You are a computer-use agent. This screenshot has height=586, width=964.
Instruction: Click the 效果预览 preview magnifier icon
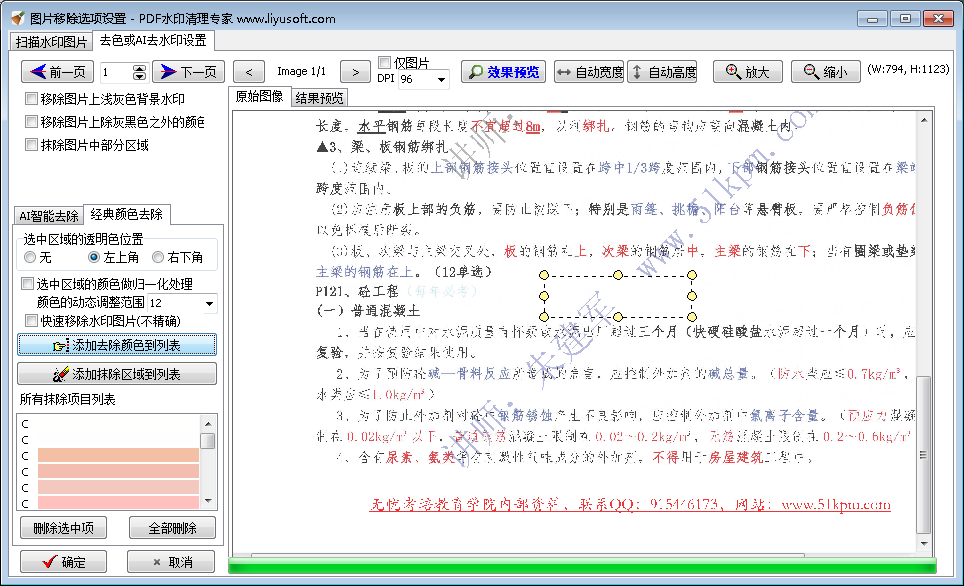click(x=478, y=71)
